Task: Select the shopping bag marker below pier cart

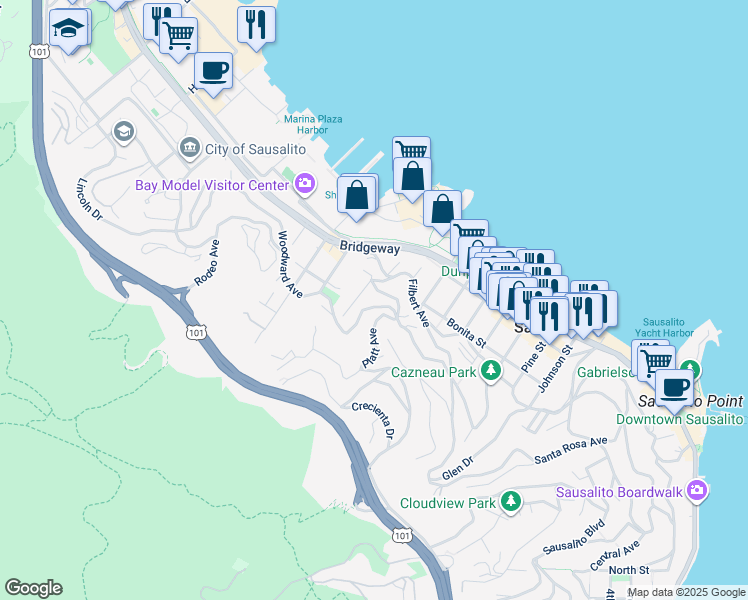Action: tap(413, 179)
